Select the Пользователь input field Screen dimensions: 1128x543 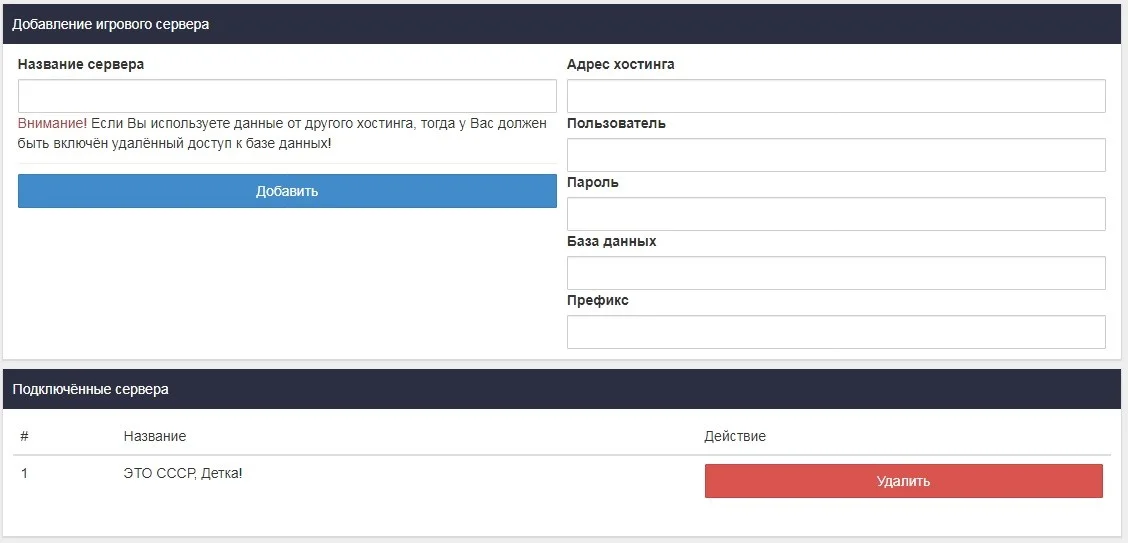pos(835,155)
